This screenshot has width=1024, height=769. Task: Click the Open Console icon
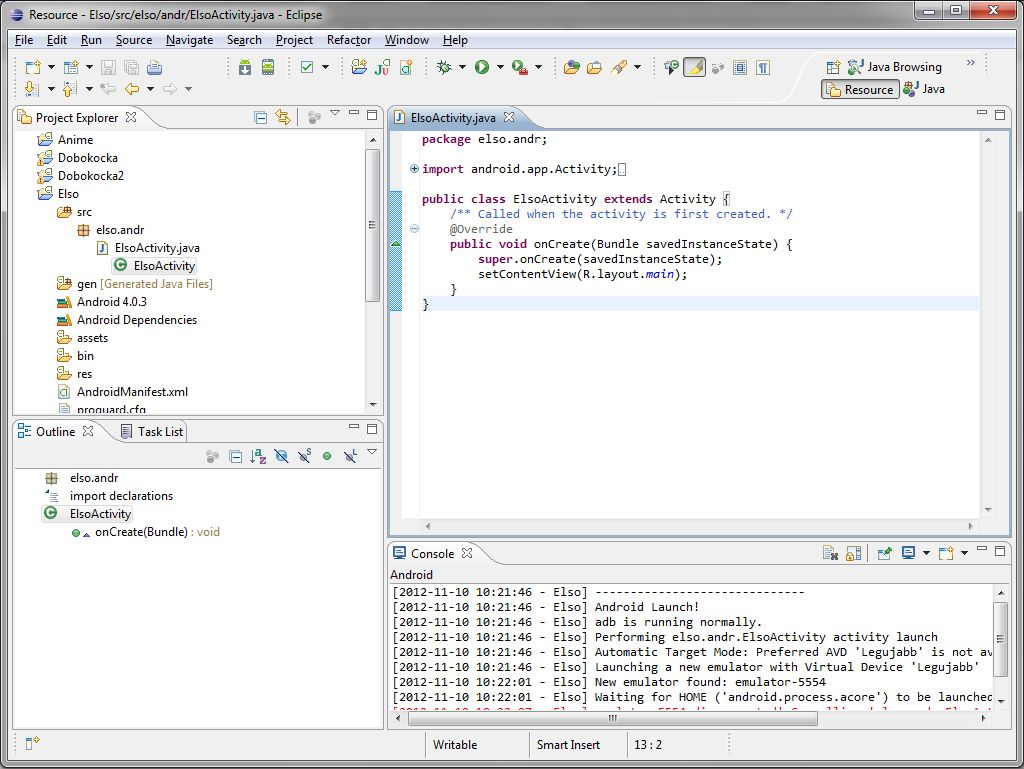(946, 554)
